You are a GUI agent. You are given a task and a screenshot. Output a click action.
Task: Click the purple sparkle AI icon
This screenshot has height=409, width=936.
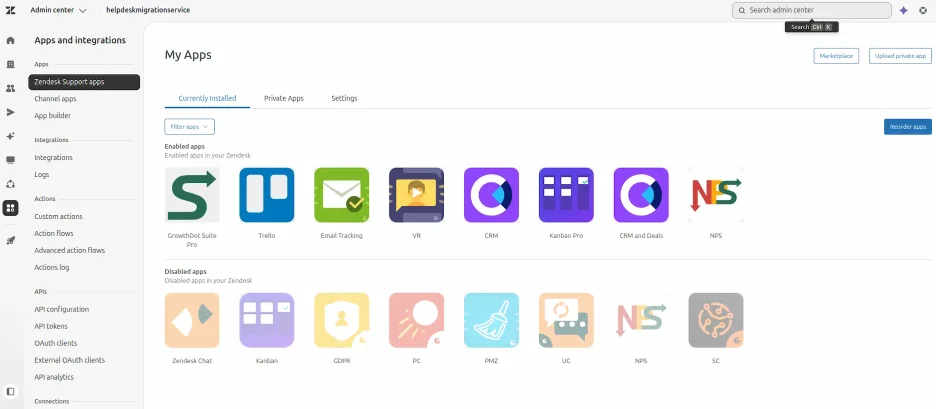[903, 10]
